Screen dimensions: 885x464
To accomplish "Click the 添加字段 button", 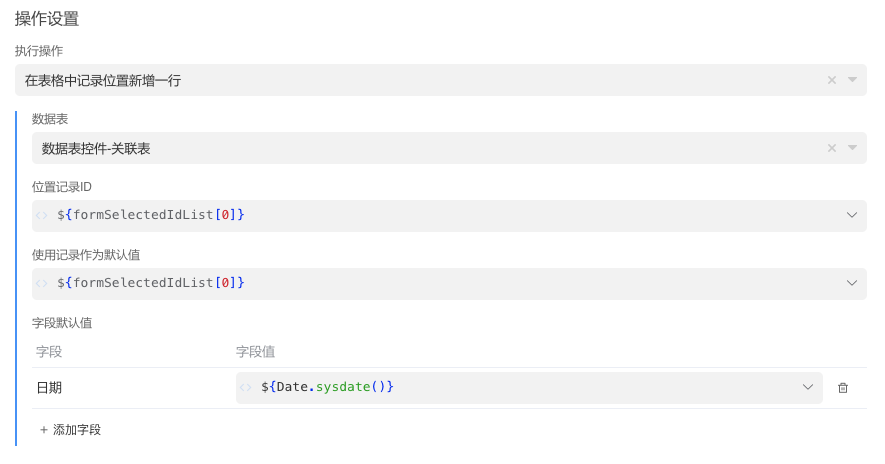I will pyautogui.click(x=70, y=429).
